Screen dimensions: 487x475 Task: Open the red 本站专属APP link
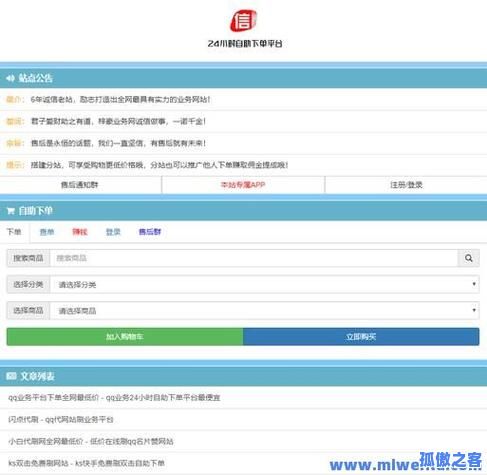pyautogui.click(x=243, y=185)
